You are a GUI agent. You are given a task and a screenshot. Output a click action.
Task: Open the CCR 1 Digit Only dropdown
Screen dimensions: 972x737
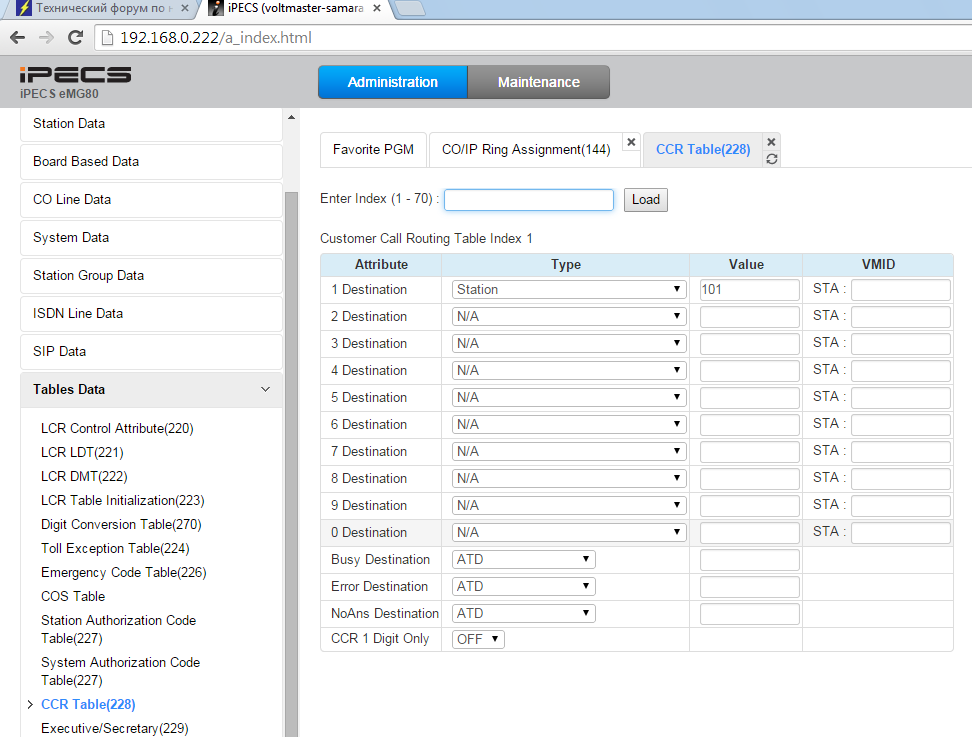point(478,639)
